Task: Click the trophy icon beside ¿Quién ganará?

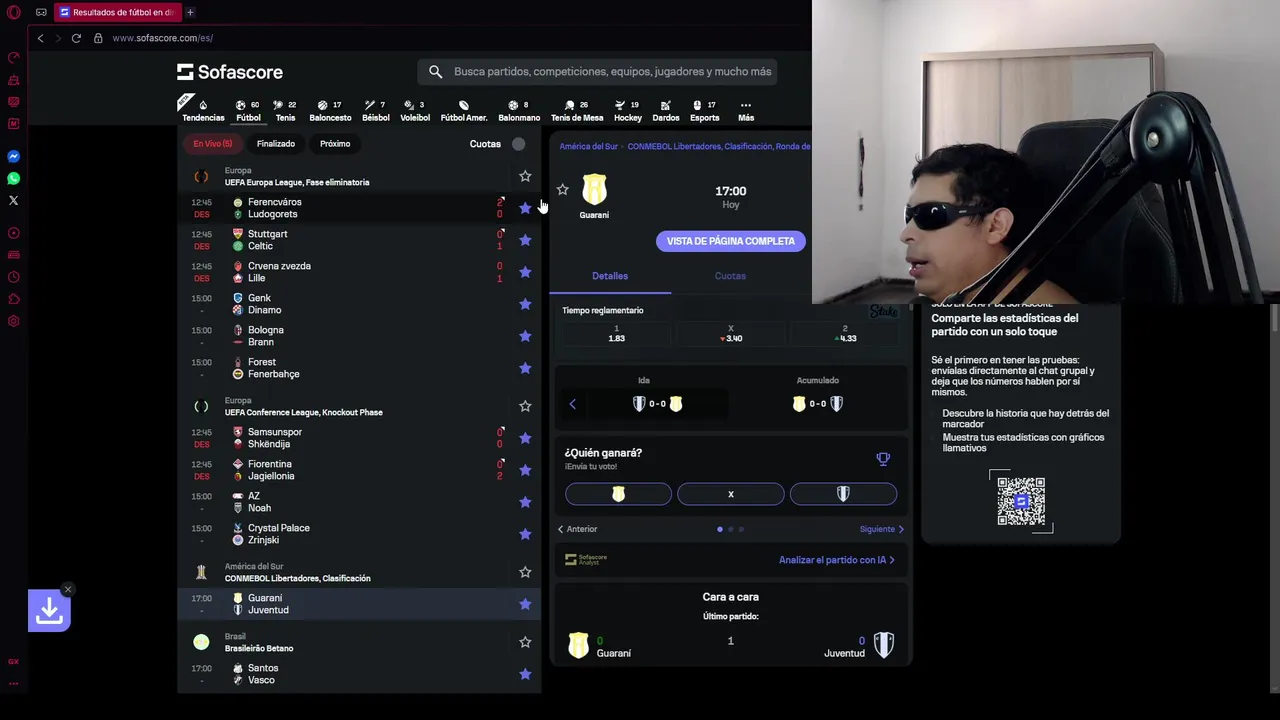Action: (x=883, y=459)
